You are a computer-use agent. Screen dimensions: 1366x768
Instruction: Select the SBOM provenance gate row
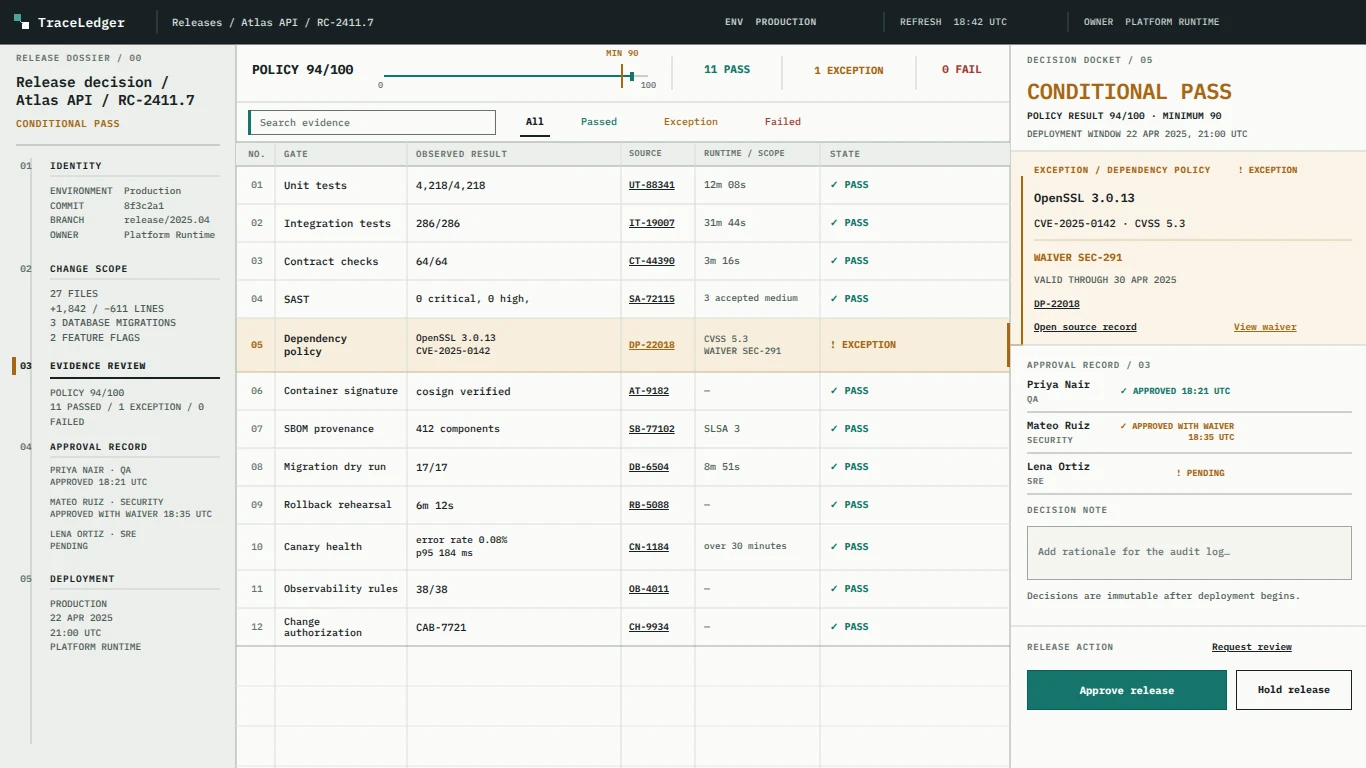[x=622, y=429]
